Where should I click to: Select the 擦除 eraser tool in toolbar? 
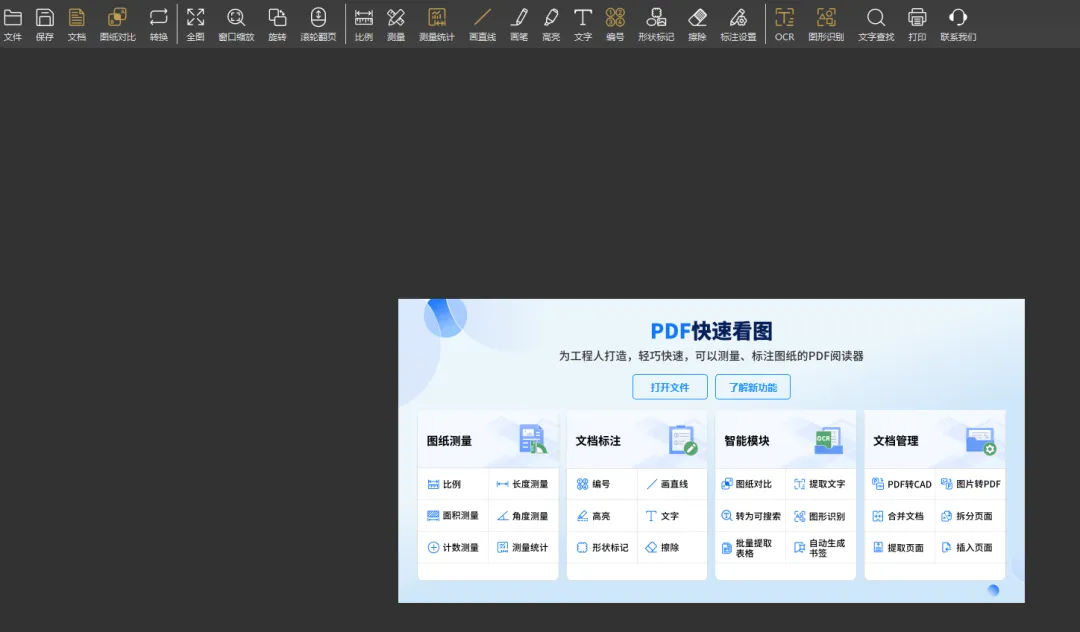pos(697,24)
